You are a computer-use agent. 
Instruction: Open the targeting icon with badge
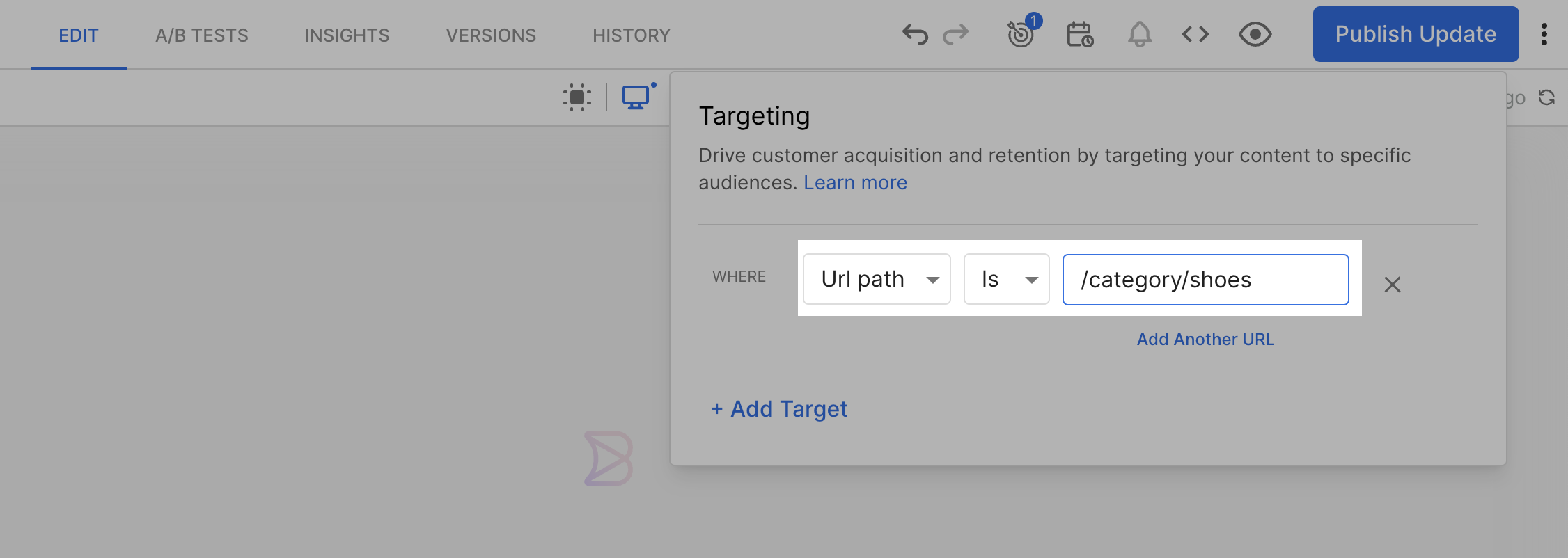coord(1023,31)
